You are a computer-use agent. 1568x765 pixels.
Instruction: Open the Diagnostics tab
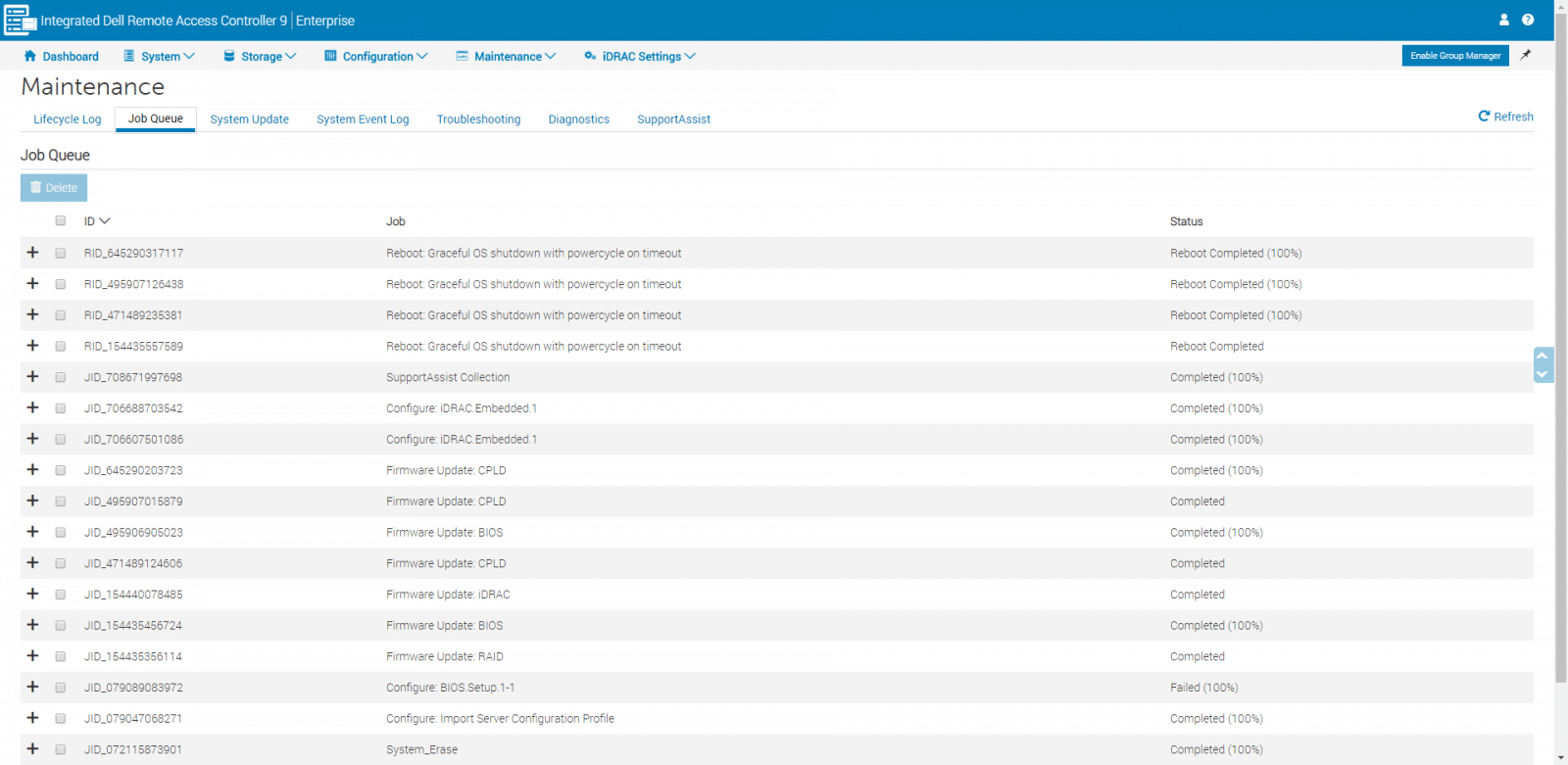579,120
